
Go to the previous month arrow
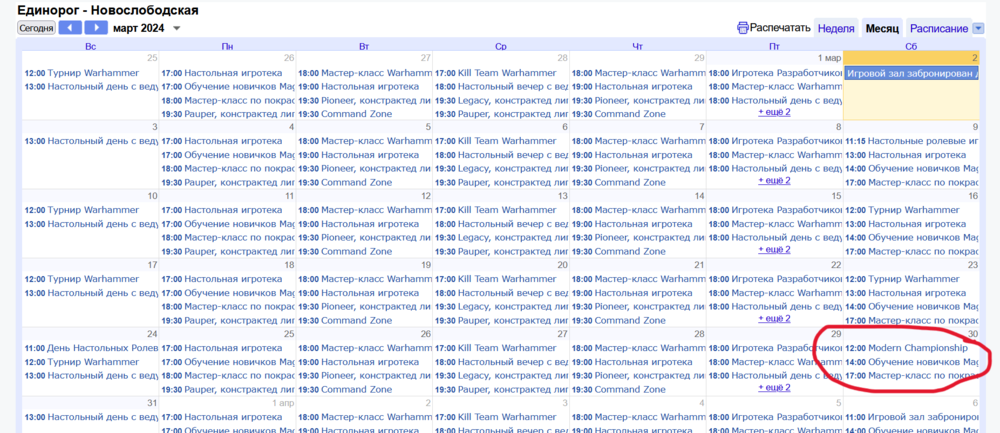(70, 28)
